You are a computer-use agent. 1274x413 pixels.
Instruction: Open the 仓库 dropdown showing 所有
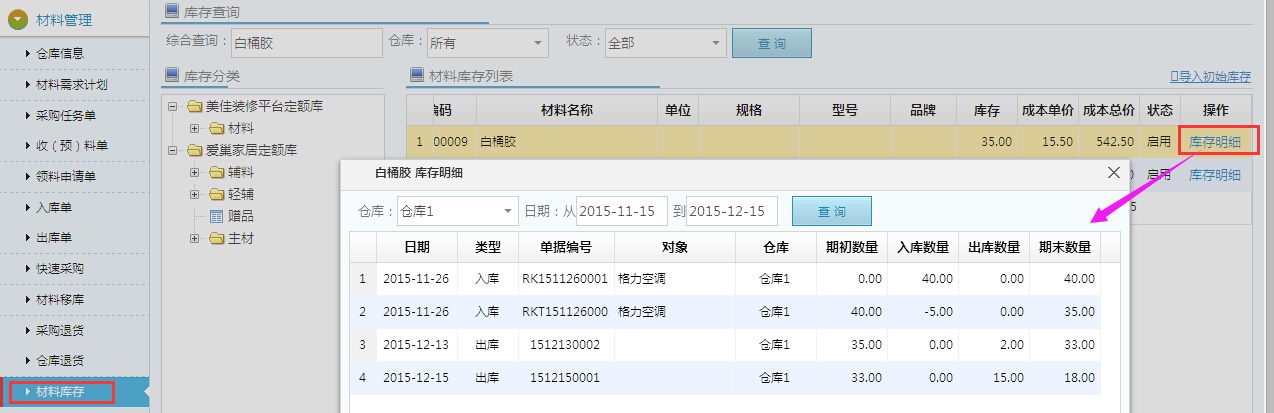point(539,43)
